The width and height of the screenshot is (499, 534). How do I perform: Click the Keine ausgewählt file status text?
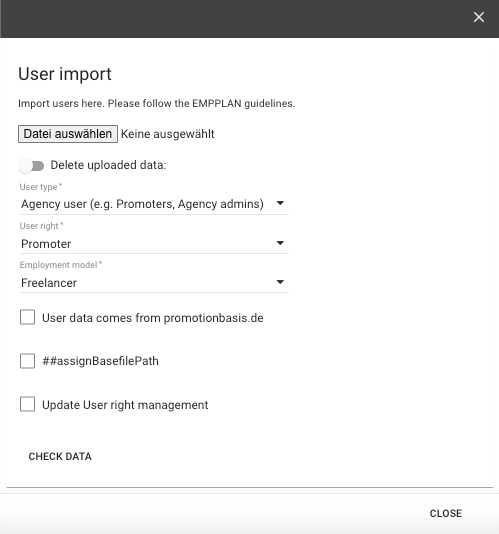(x=168, y=134)
